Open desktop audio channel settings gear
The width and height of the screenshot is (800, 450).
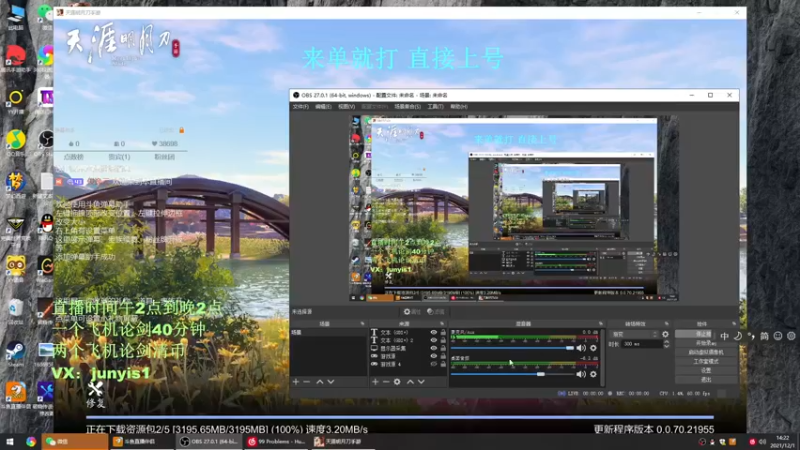pos(593,374)
